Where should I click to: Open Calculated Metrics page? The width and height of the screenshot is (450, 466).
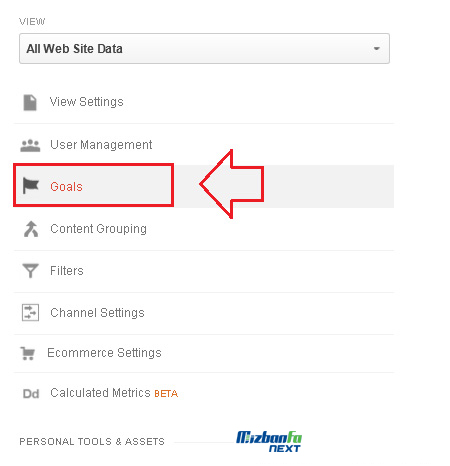(100, 393)
